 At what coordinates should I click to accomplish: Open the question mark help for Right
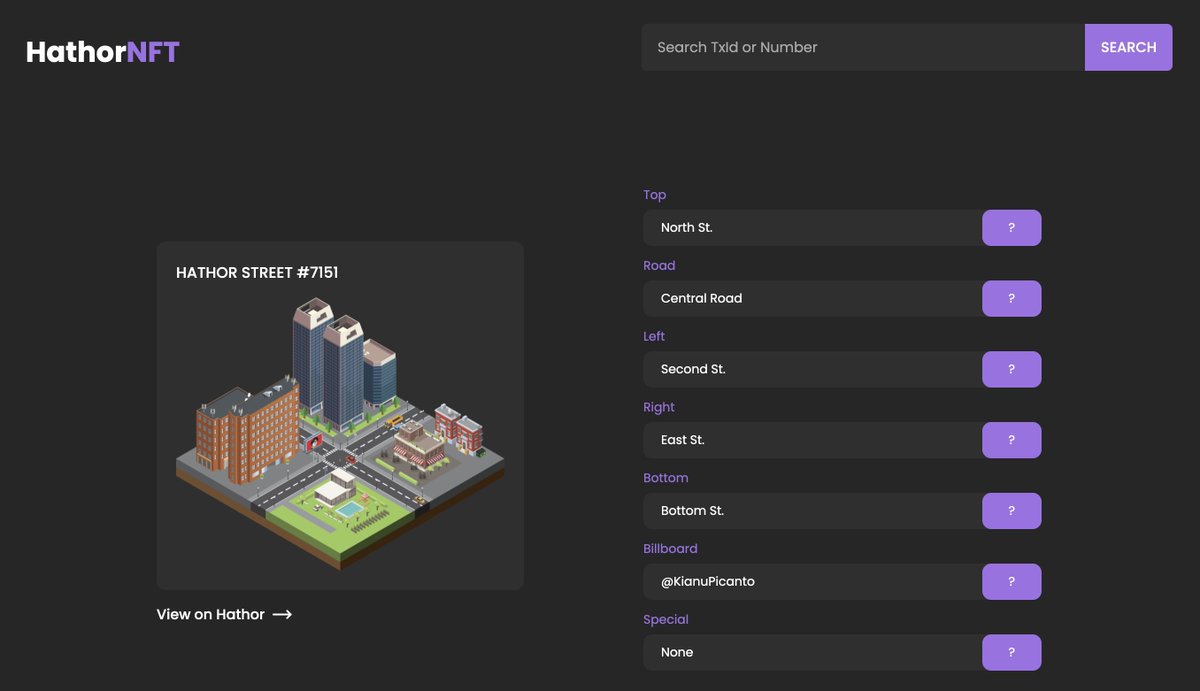(1011, 440)
